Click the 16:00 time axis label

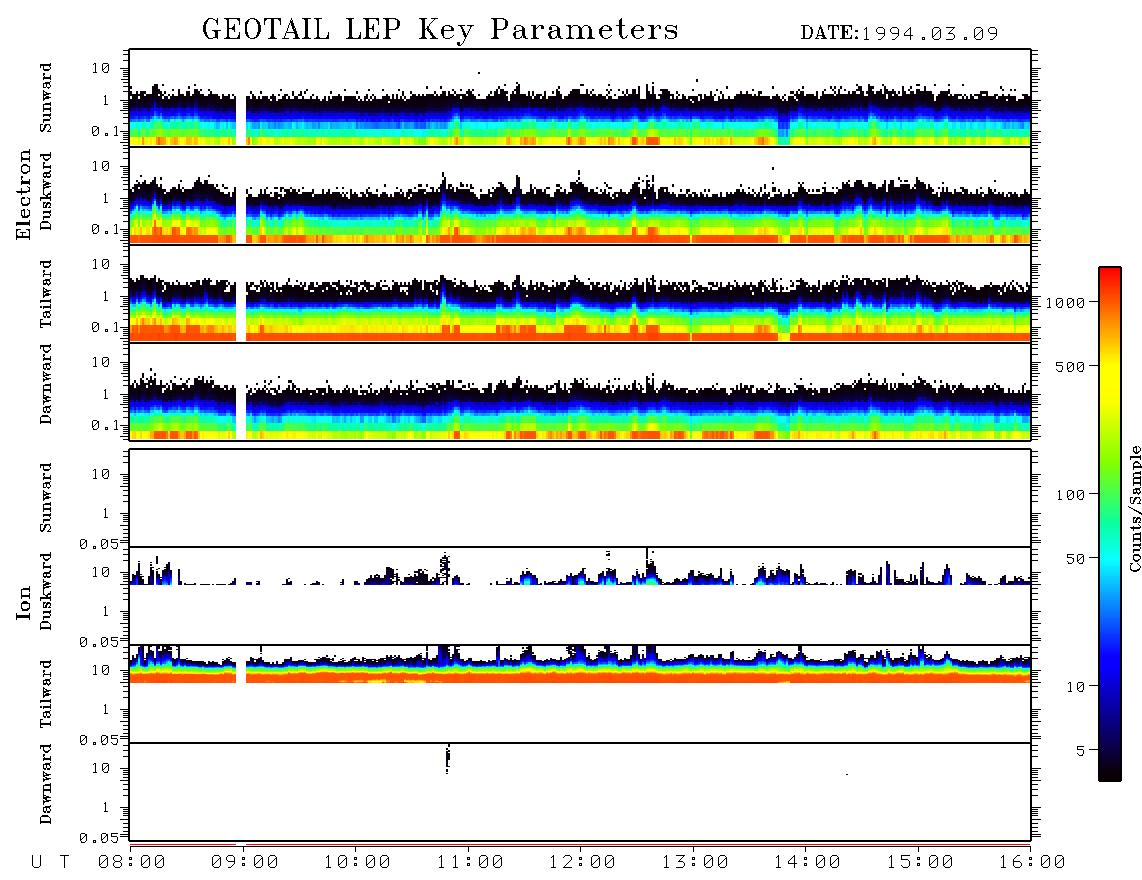click(1032, 862)
